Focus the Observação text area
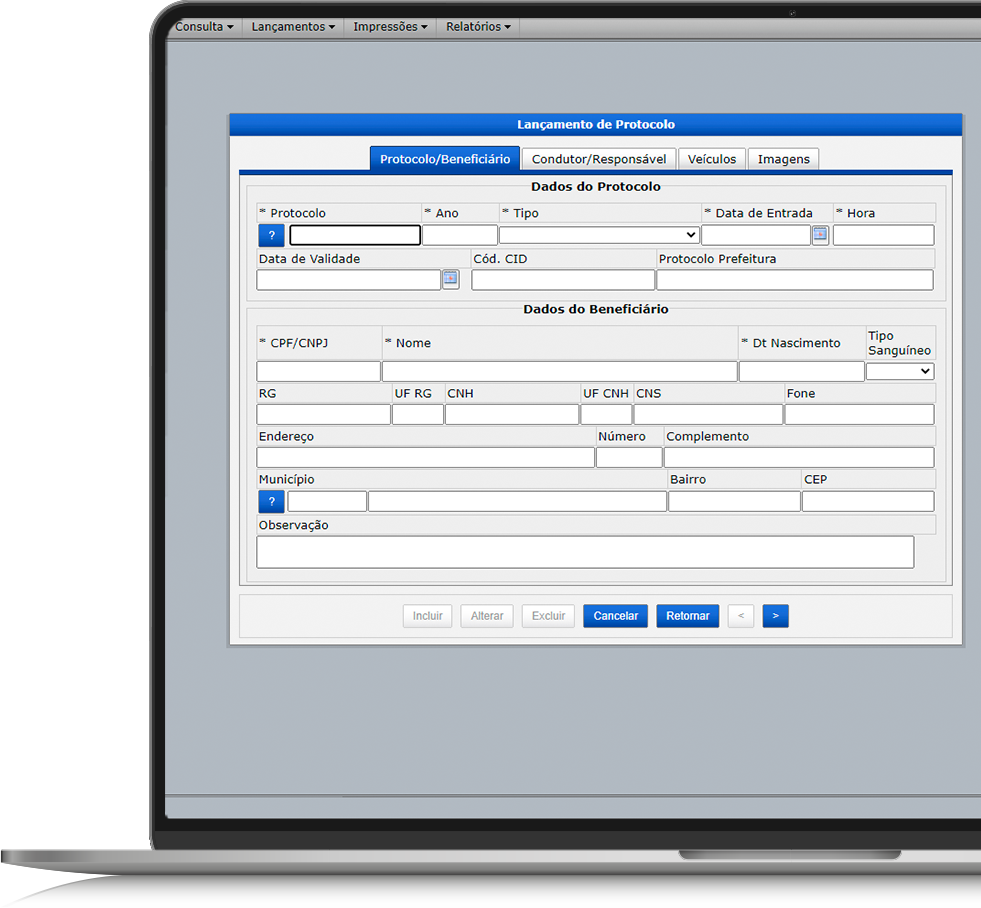The width and height of the screenshot is (981, 908). tap(585, 552)
